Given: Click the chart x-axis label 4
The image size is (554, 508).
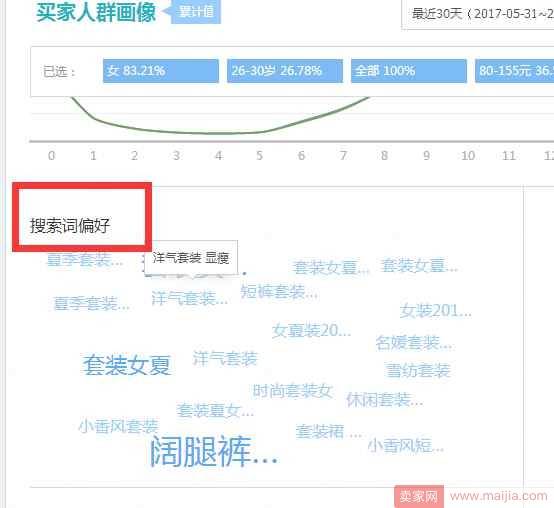Looking at the screenshot, I should (x=219, y=155).
